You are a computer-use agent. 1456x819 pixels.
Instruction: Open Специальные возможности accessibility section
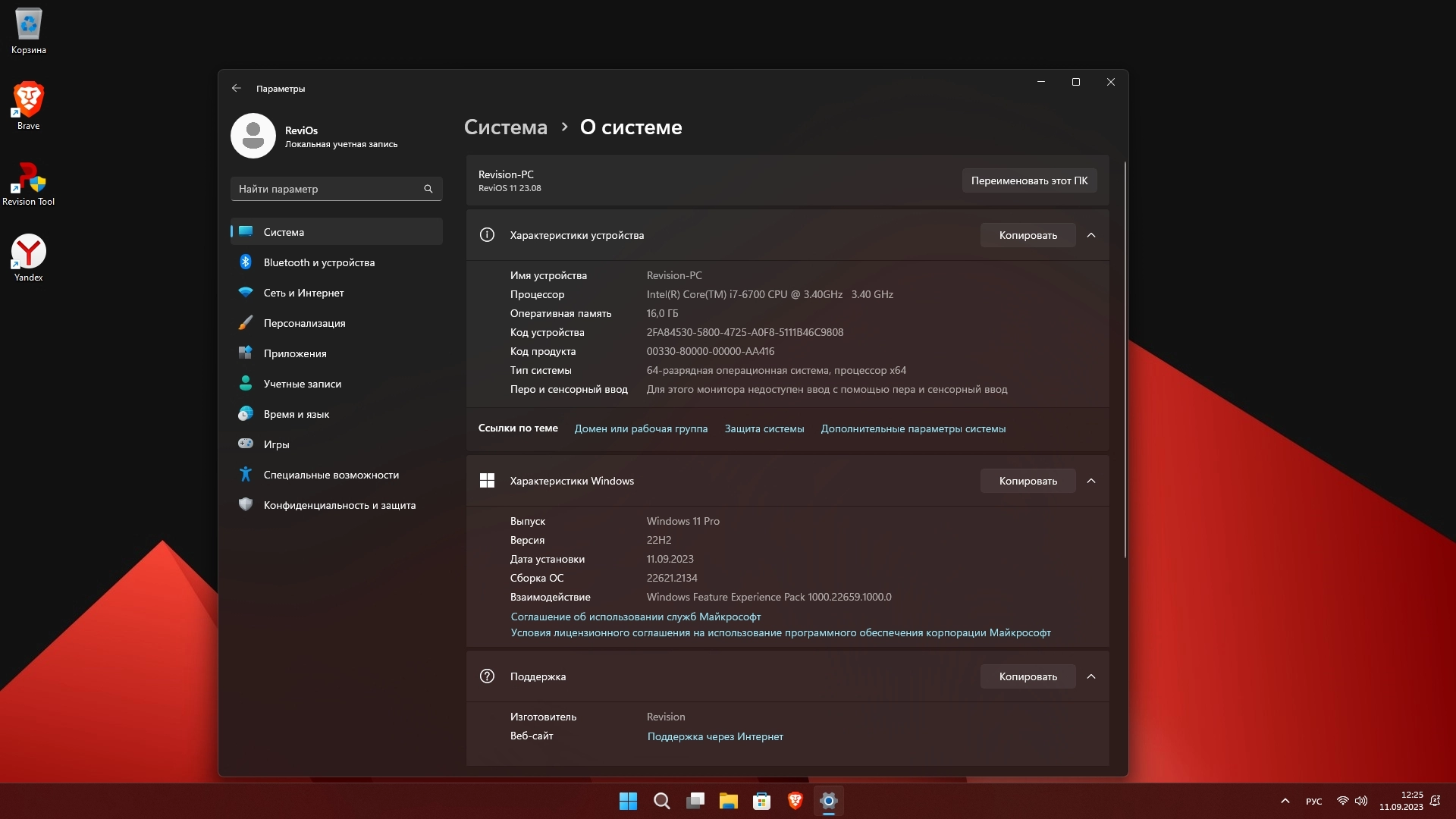(x=331, y=475)
